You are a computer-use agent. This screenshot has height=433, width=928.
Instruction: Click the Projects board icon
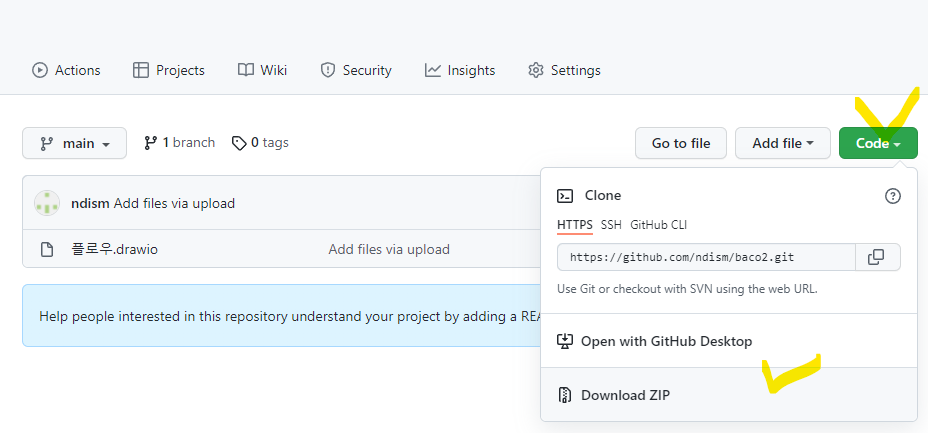[141, 70]
